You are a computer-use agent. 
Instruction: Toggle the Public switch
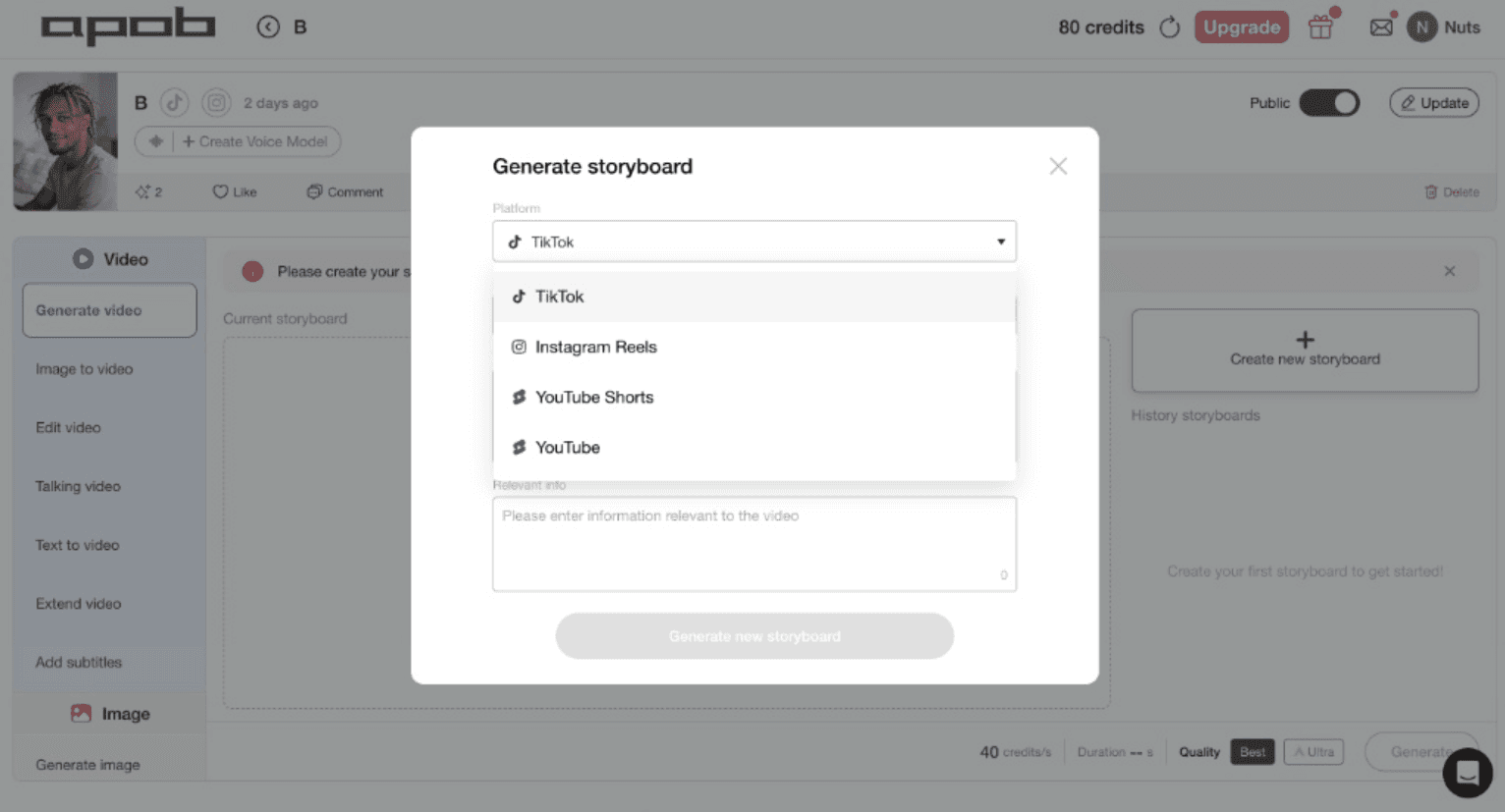pos(1329,102)
